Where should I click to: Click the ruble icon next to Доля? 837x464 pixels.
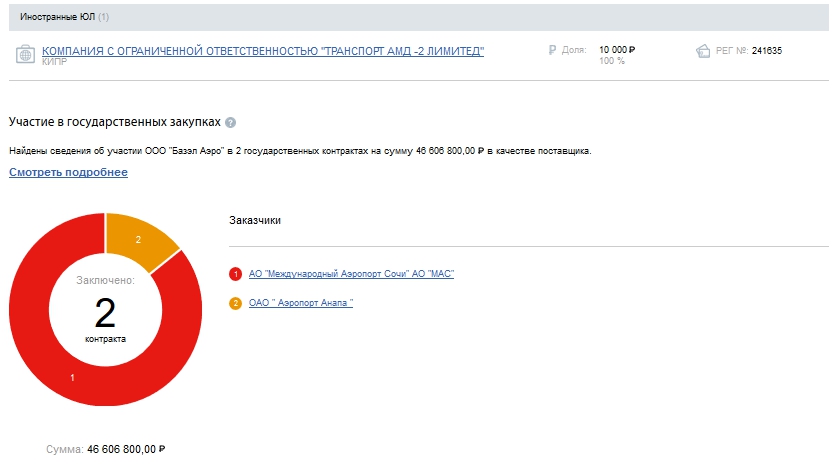pos(552,50)
